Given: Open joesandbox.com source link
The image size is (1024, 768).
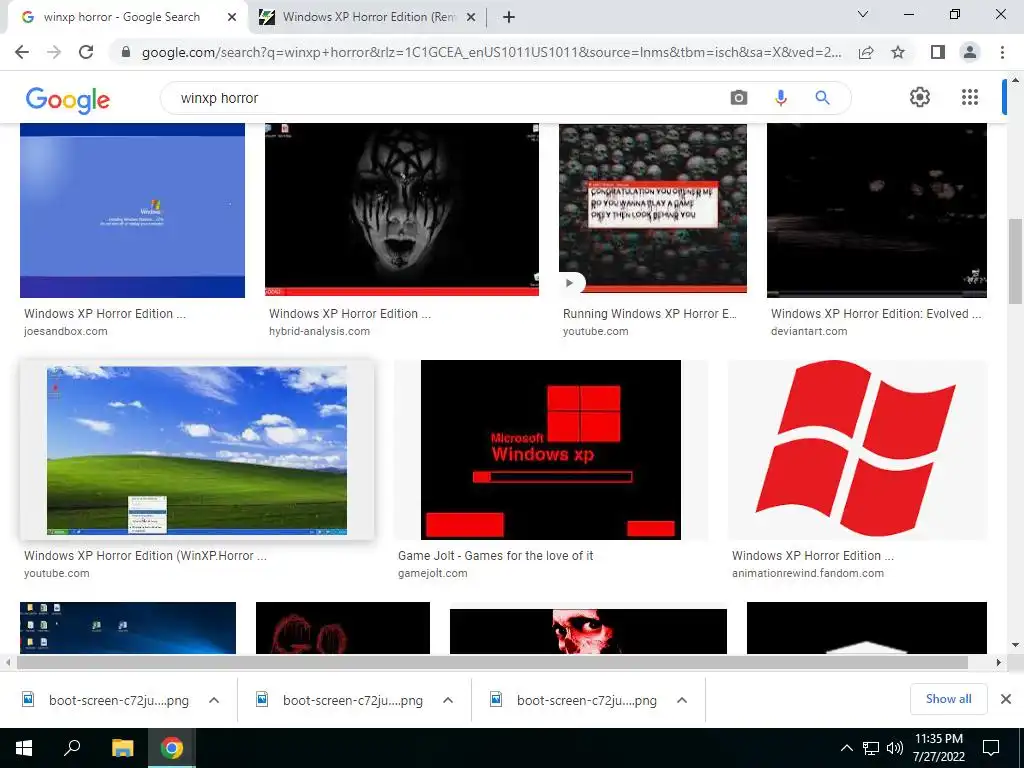Looking at the screenshot, I should (x=65, y=331).
